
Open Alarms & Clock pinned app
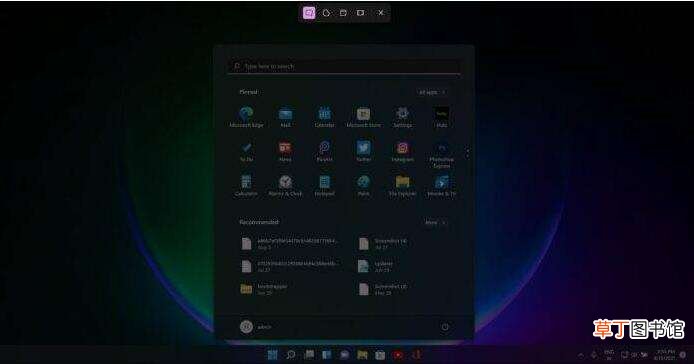coord(285,186)
